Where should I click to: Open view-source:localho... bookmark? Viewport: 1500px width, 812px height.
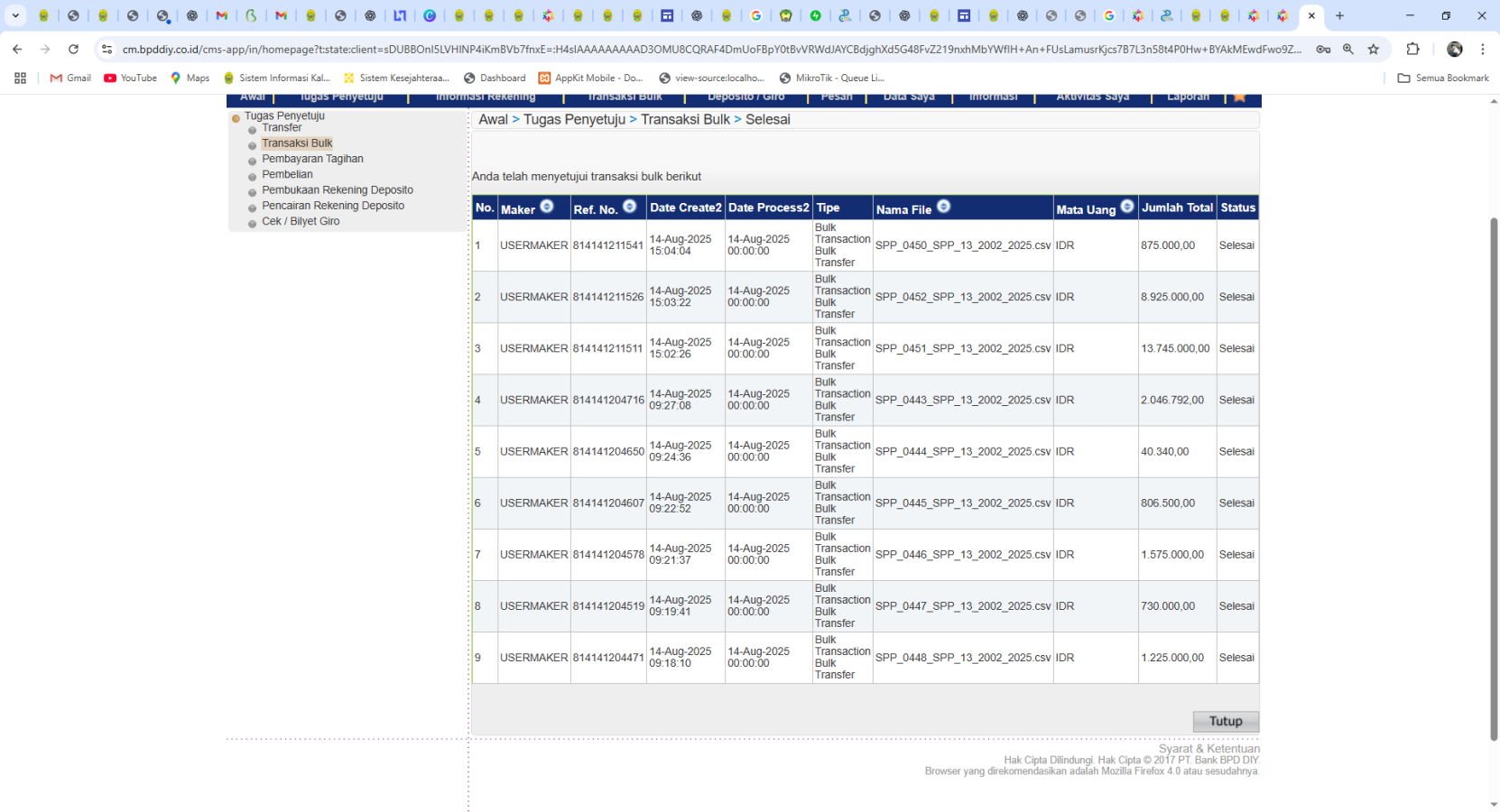[x=711, y=78]
